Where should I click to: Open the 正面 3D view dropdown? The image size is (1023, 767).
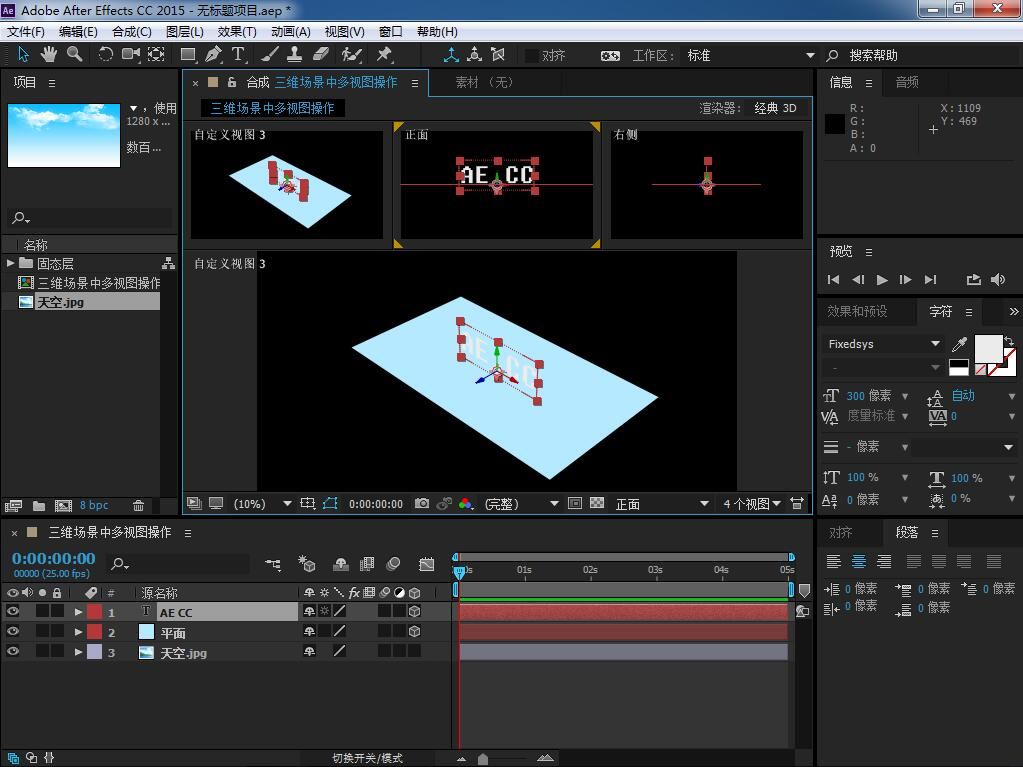point(662,504)
